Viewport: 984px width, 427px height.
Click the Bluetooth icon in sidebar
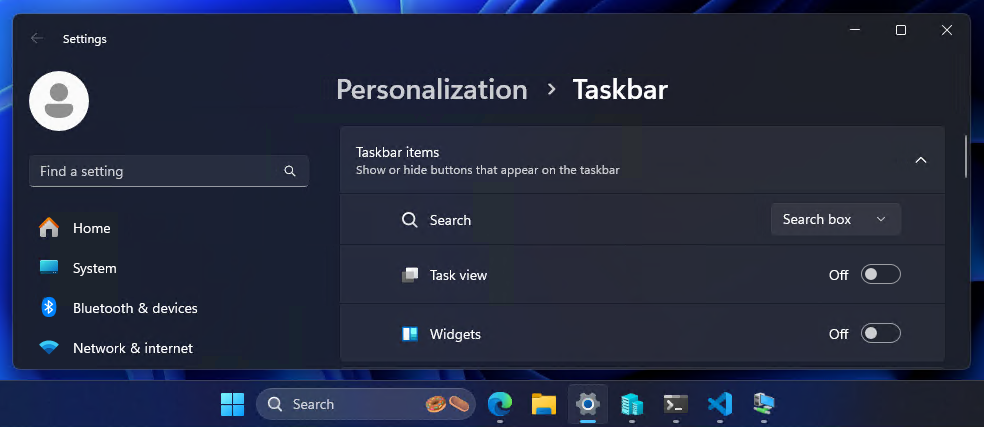pyautogui.click(x=49, y=308)
